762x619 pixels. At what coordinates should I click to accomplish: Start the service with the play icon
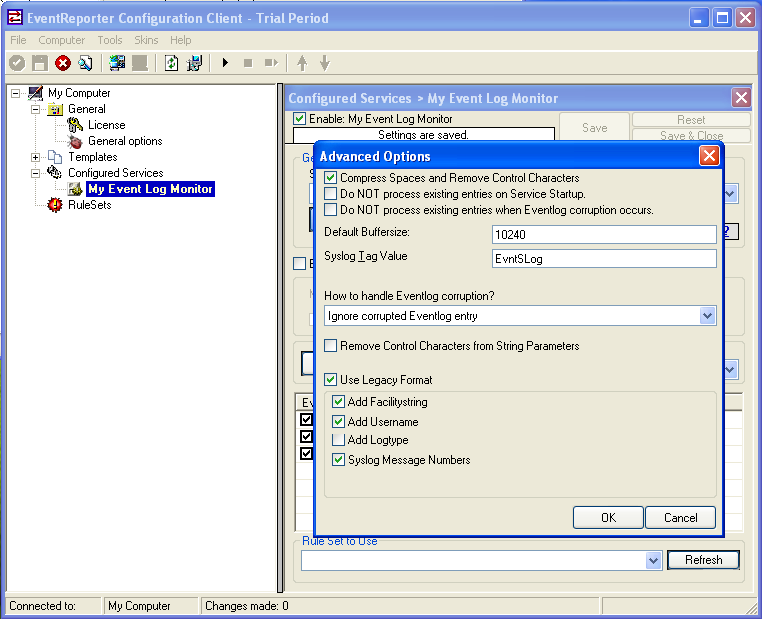[225, 63]
